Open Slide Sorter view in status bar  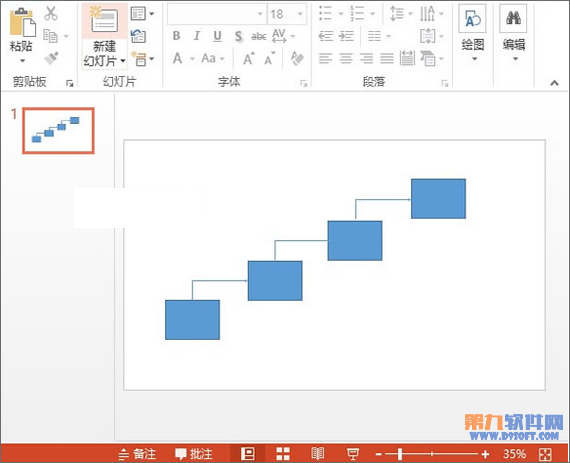283,454
